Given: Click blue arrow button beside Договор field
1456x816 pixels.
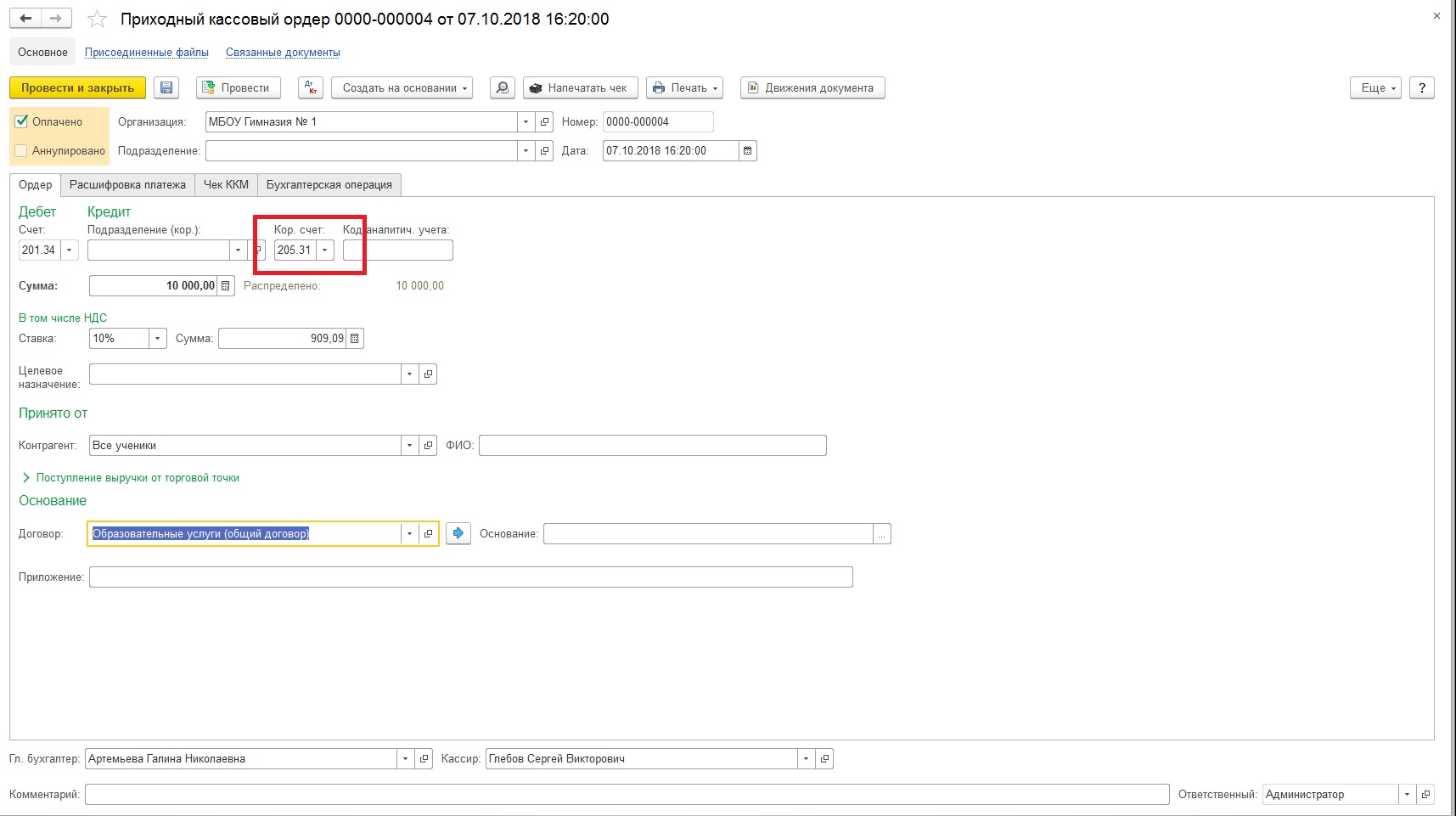Looking at the screenshot, I should pos(458,533).
